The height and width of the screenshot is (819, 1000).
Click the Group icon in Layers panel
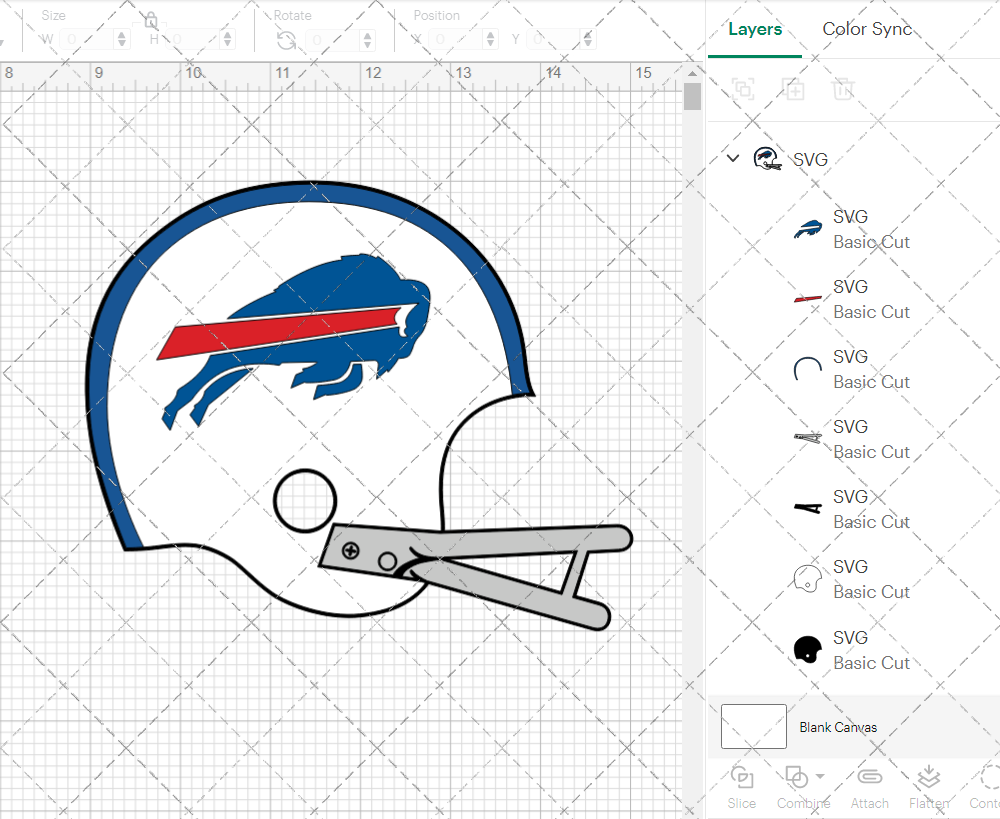(743, 89)
